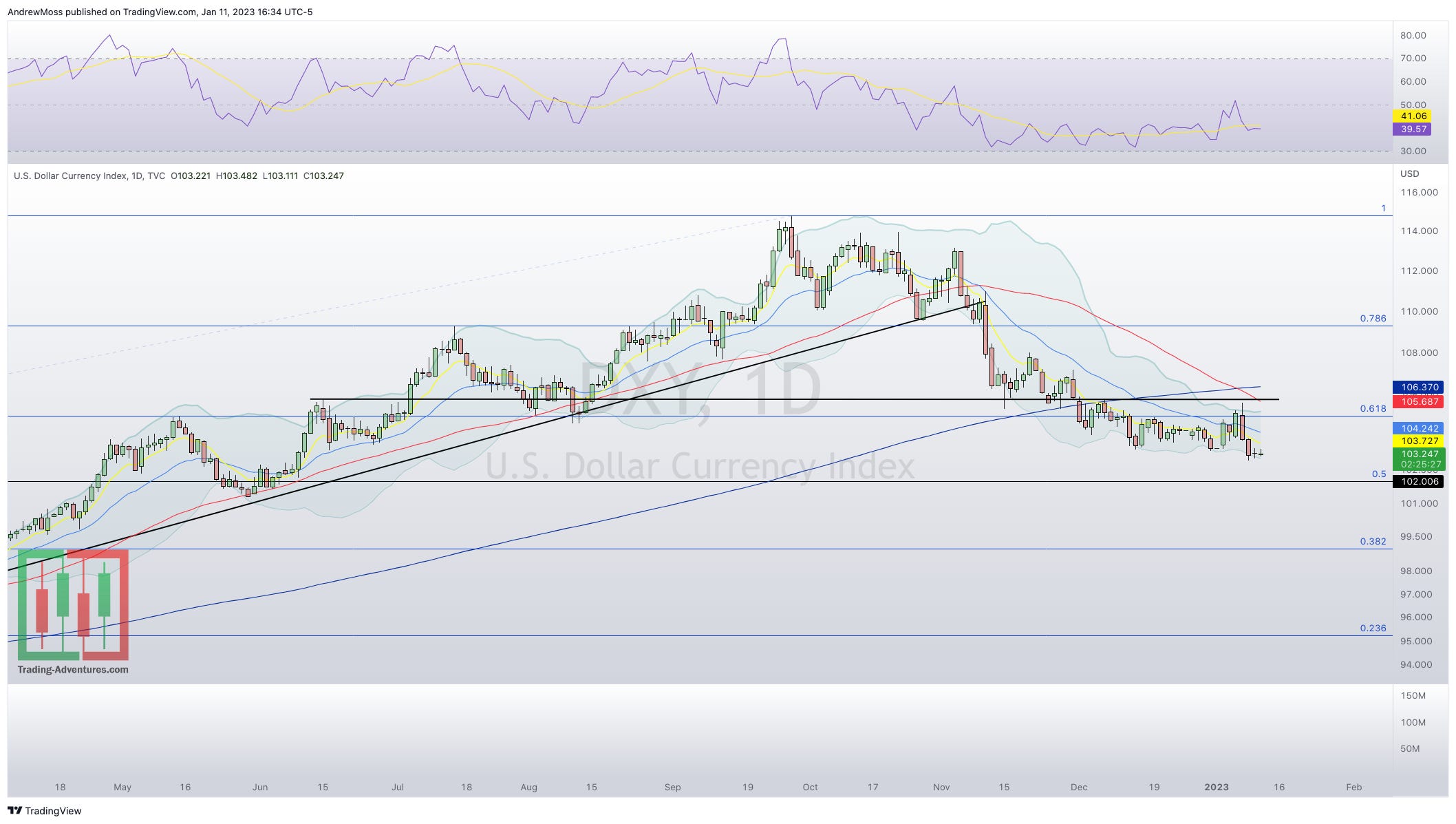This screenshot has height=824, width=1456.
Task: Click the green 103.247 current price label
Action: [1420, 454]
